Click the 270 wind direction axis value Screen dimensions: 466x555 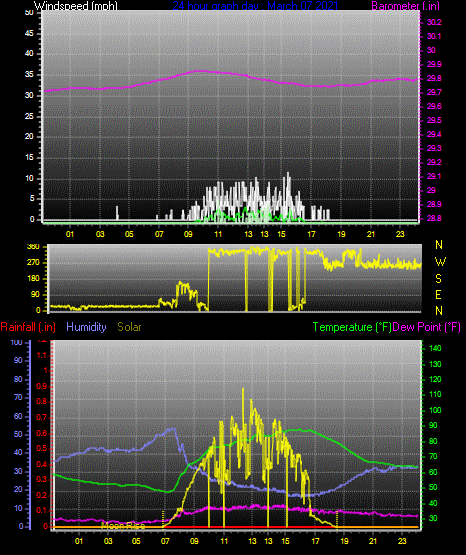coord(34,263)
